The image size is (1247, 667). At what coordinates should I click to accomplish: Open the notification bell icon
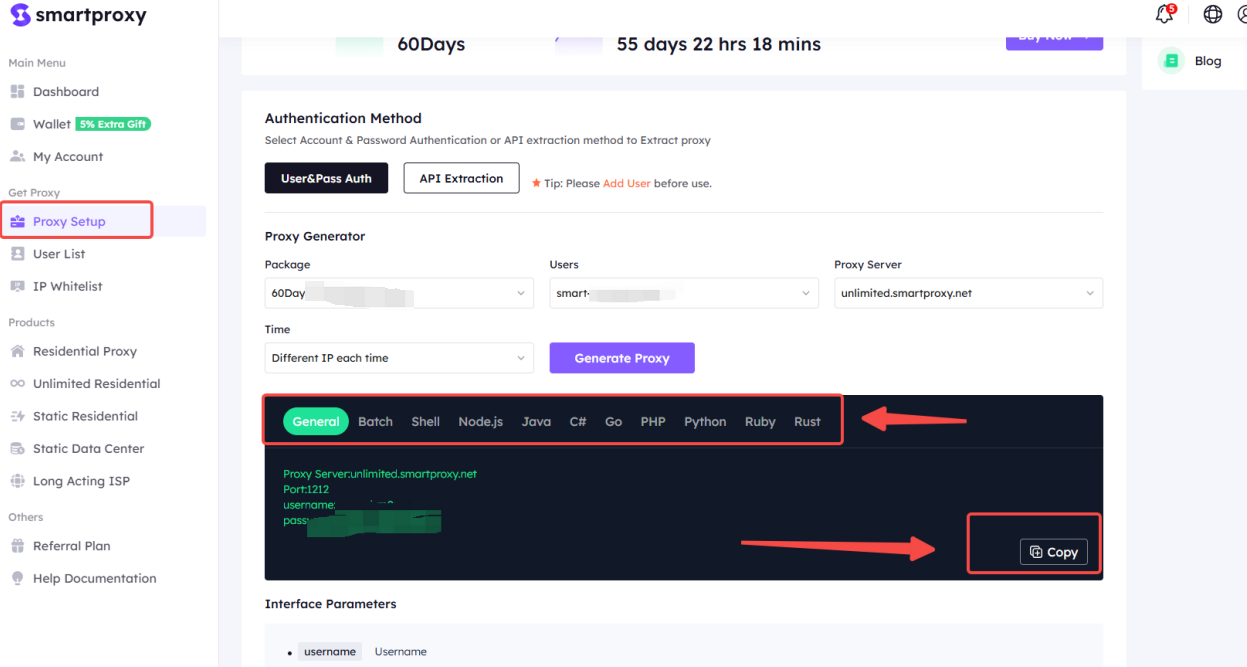[x=1164, y=14]
